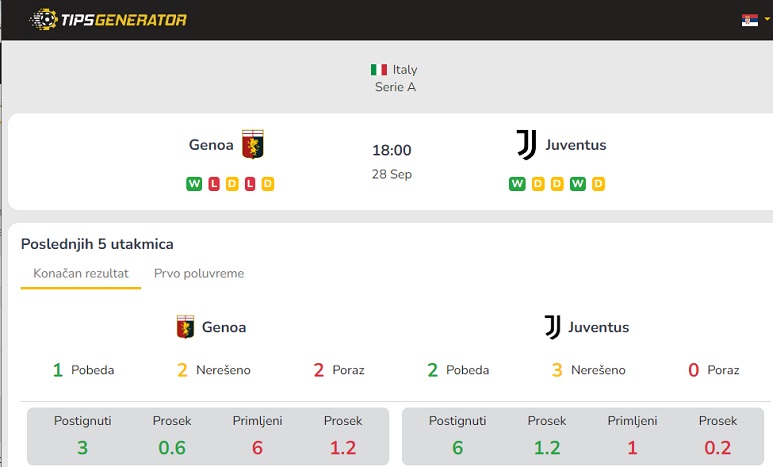Open the Serie A league link
Viewport: 773px width, 467px height.
[395, 87]
